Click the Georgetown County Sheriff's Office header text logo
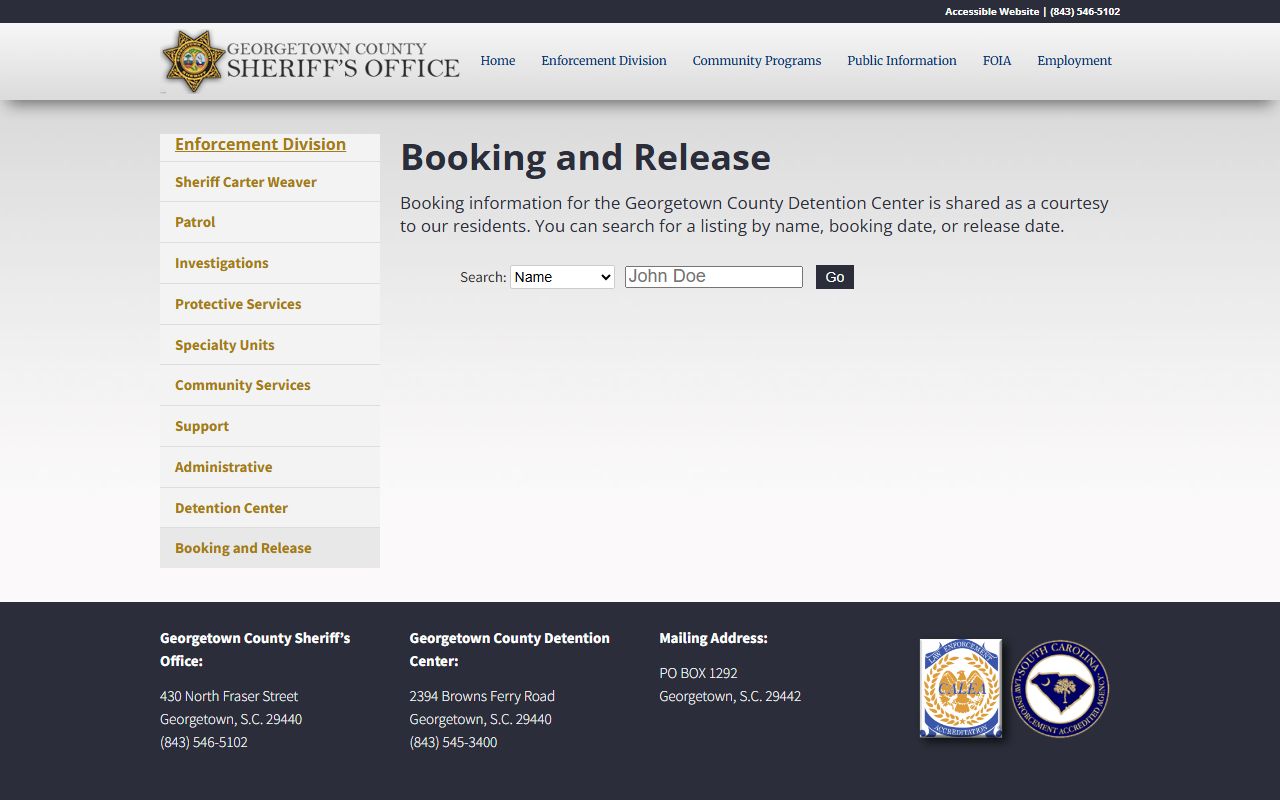This screenshot has width=1280, height=800. coord(343,61)
